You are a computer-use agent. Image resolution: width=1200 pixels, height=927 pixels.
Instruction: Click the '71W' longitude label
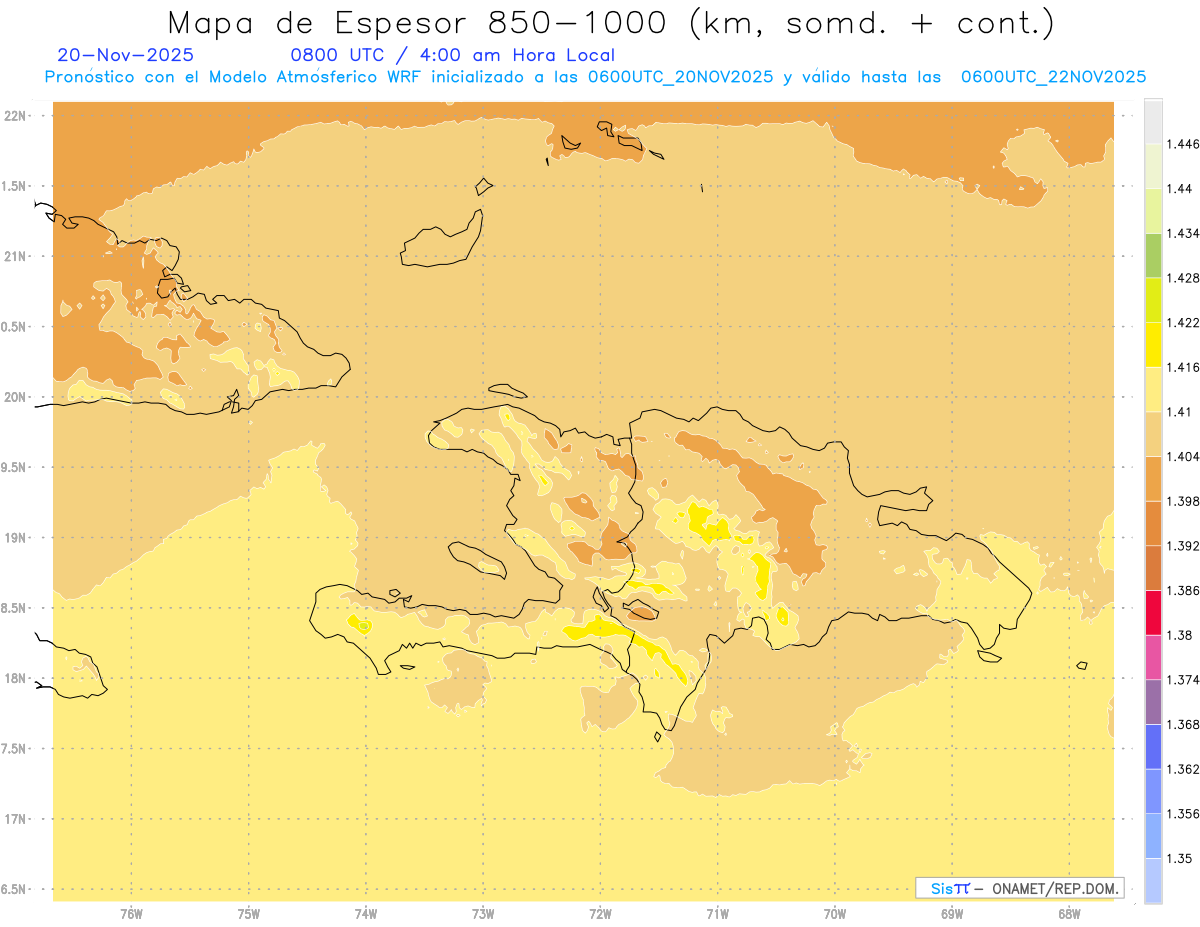[x=717, y=914]
